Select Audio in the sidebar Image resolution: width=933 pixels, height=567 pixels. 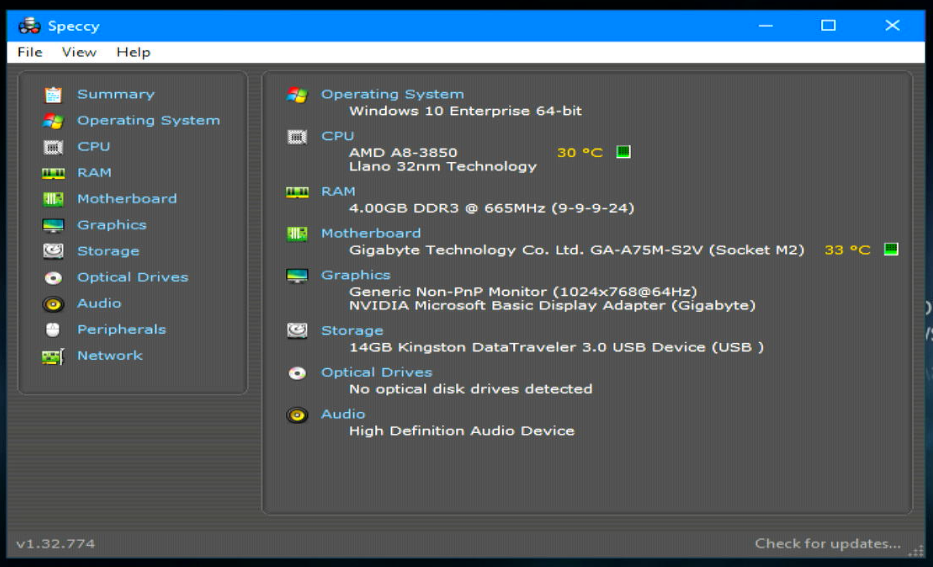point(99,303)
